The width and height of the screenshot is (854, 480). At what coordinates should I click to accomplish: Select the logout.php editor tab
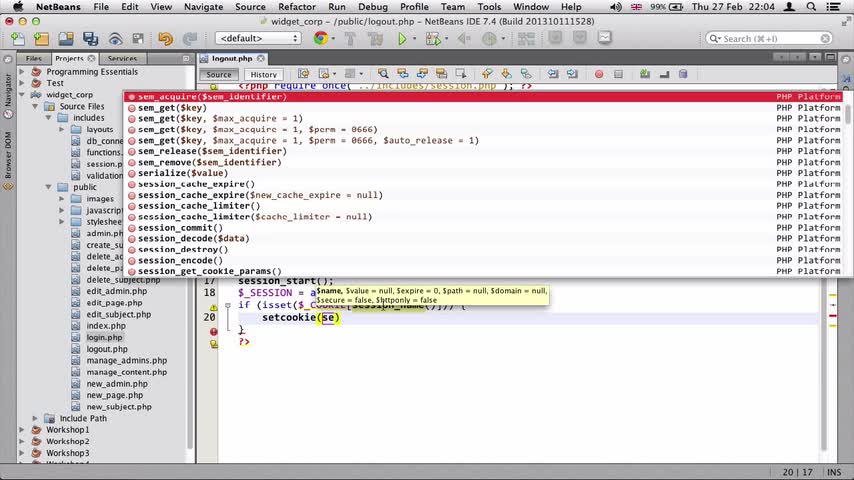(x=231, y=58)
